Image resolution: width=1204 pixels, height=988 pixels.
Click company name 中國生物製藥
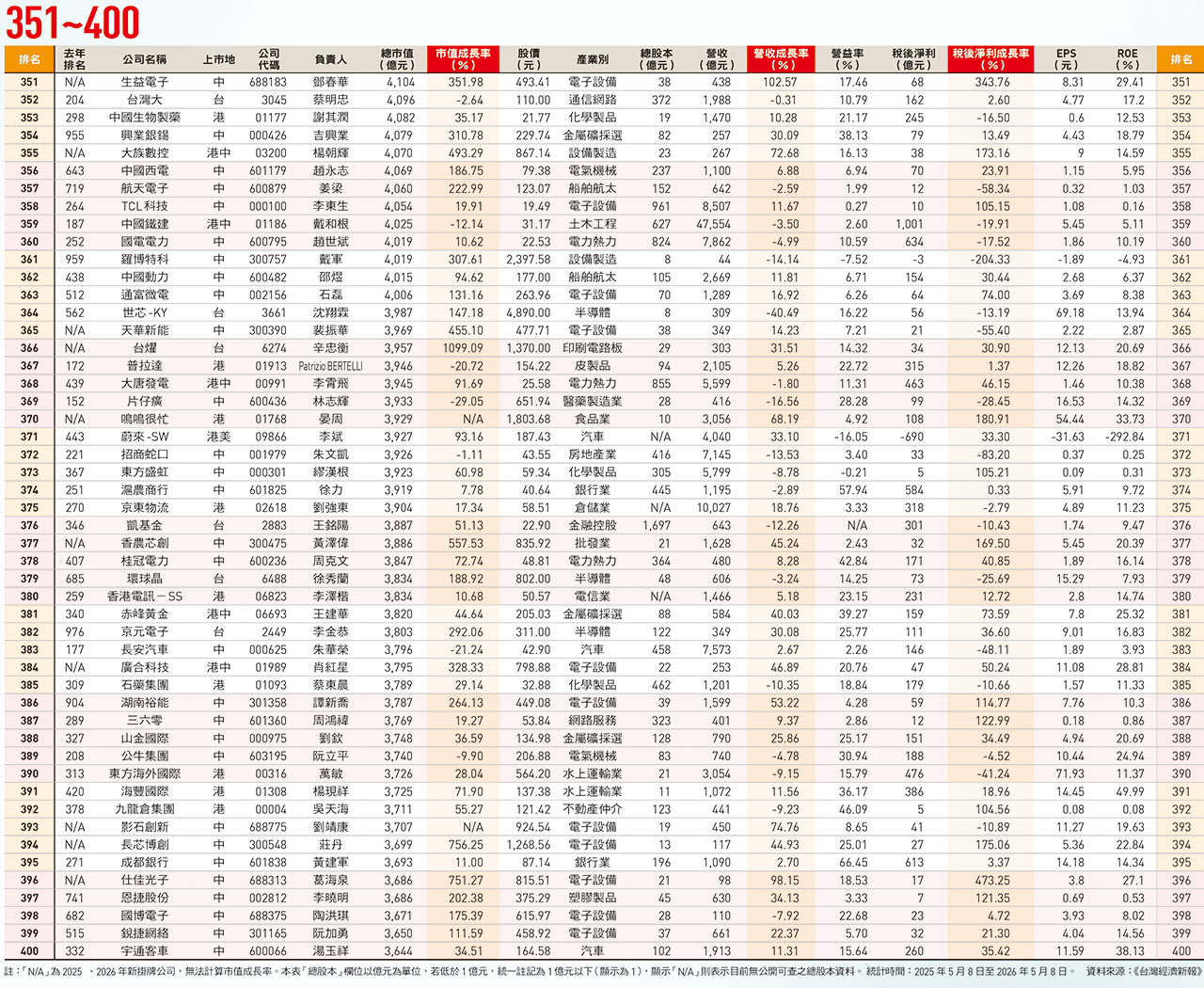tap(145, 118)
